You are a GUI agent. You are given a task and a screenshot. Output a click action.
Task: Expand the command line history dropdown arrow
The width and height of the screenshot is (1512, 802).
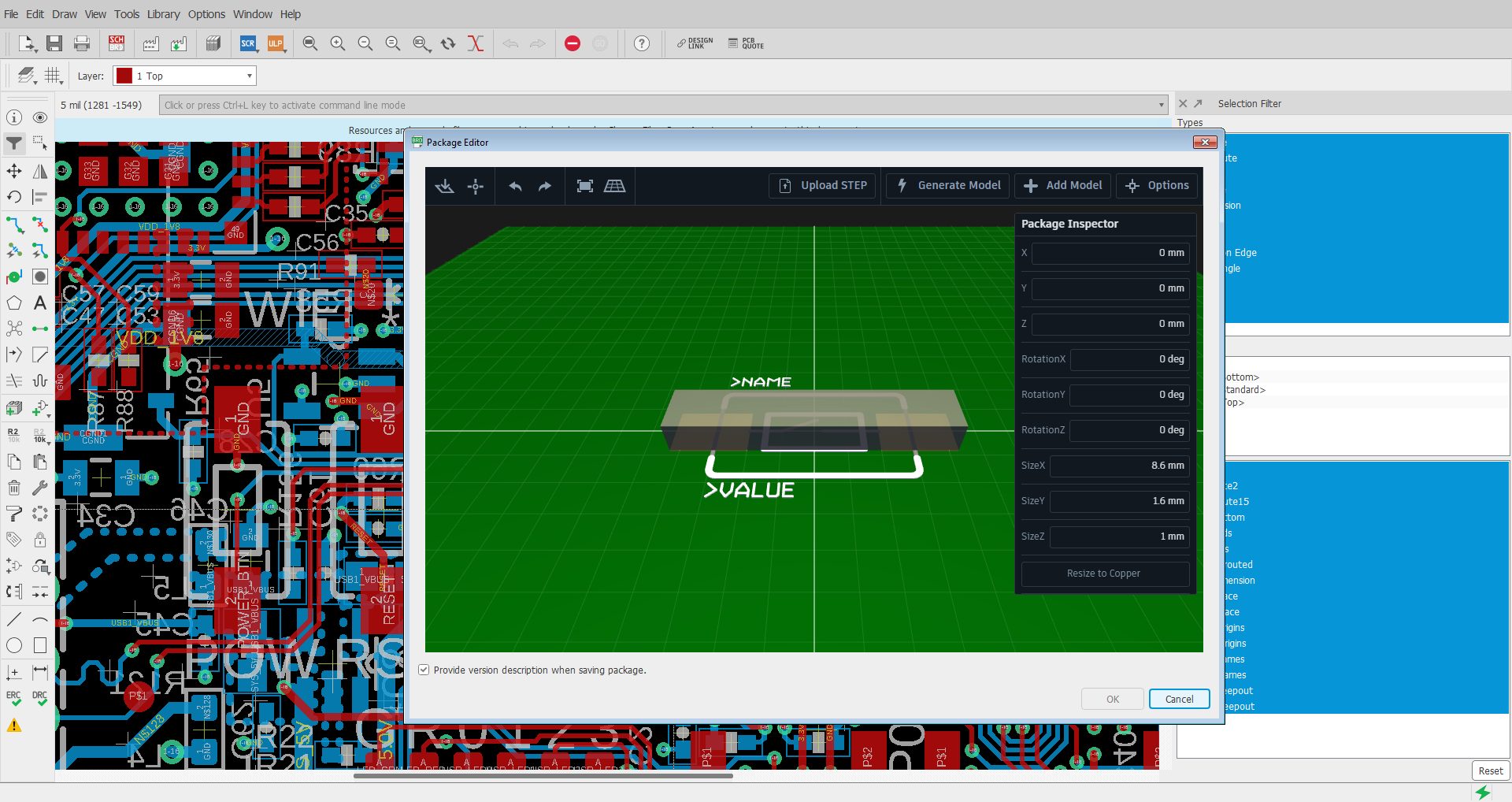point(1162,104)
